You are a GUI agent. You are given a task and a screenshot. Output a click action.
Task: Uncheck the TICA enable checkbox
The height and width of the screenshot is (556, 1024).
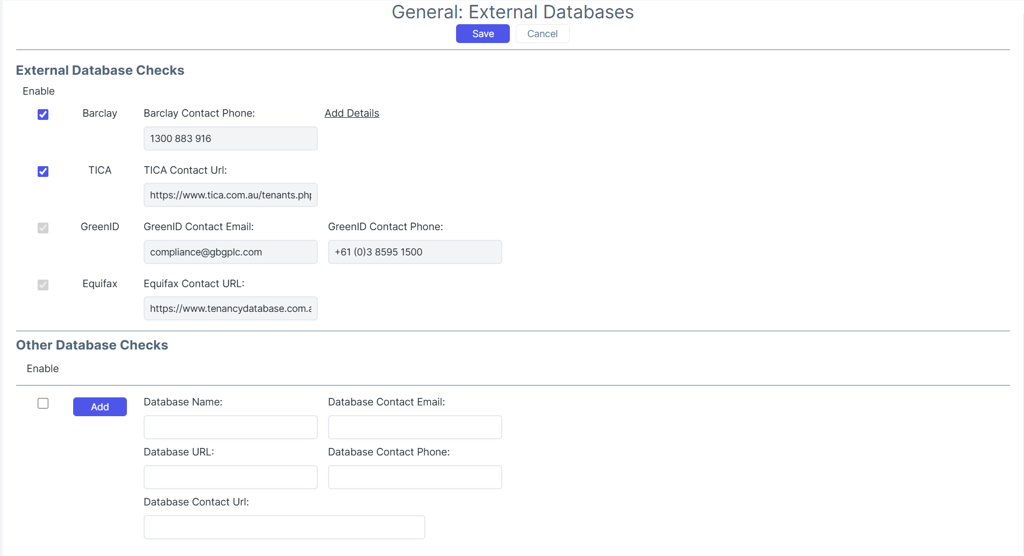(x=43, y=171)
